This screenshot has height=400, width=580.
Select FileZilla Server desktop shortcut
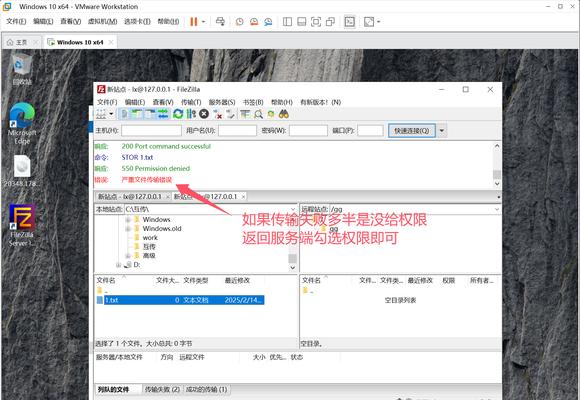pos(22,225)
